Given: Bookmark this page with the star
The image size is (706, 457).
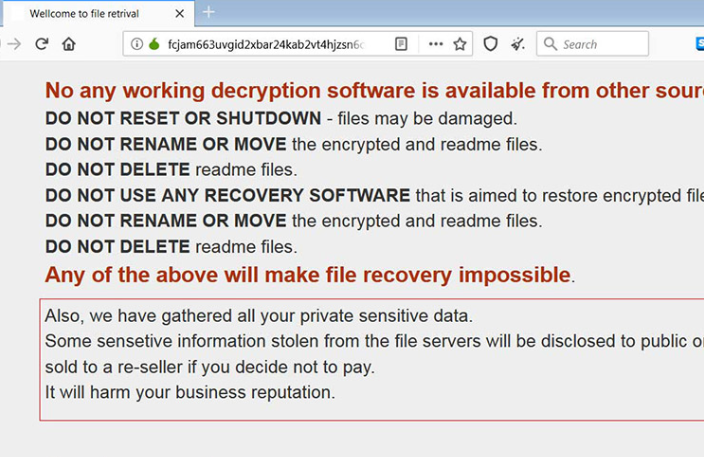Looking at the screenshot, I should (x=460, y=44).
